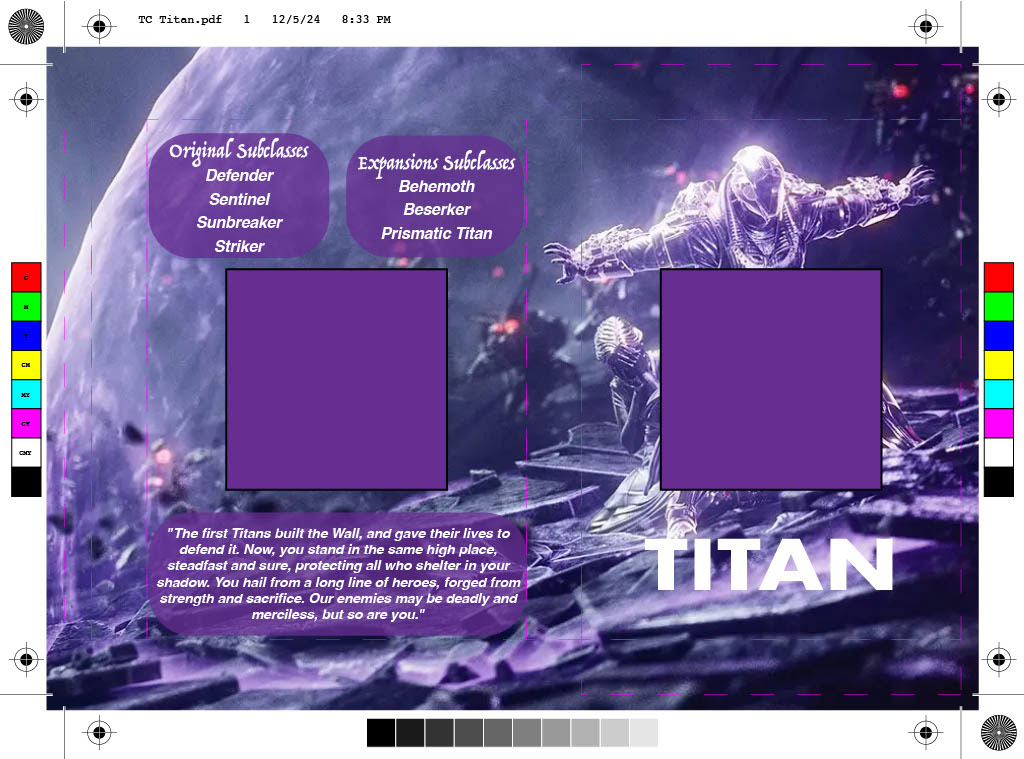This screenshot has width=1024, height=759.
Task: Select the Defender subclass listing
Action: (x=239, y=176)
